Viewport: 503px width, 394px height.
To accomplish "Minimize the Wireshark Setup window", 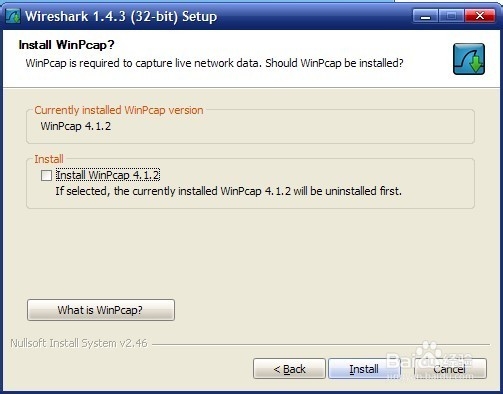I will click(x=425, y=16).
